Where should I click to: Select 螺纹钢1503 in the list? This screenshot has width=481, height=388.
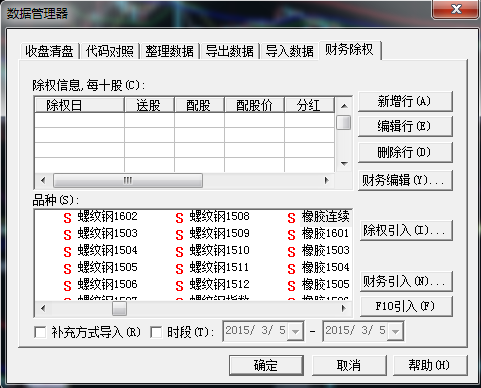click(107, 233)
